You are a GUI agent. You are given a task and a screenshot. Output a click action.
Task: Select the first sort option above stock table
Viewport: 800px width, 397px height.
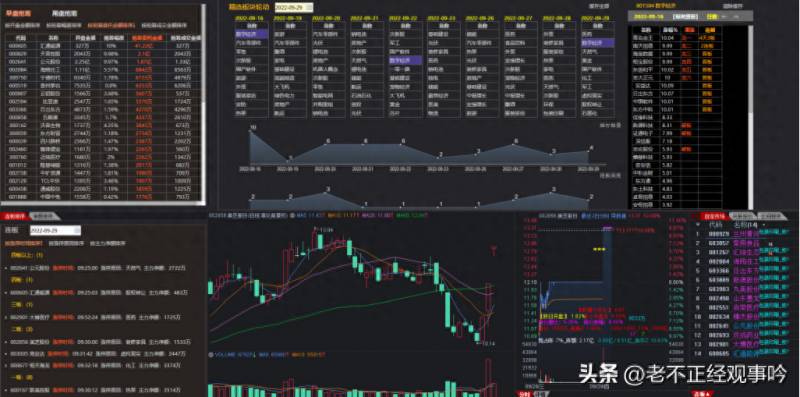click(x=22, y=25)
